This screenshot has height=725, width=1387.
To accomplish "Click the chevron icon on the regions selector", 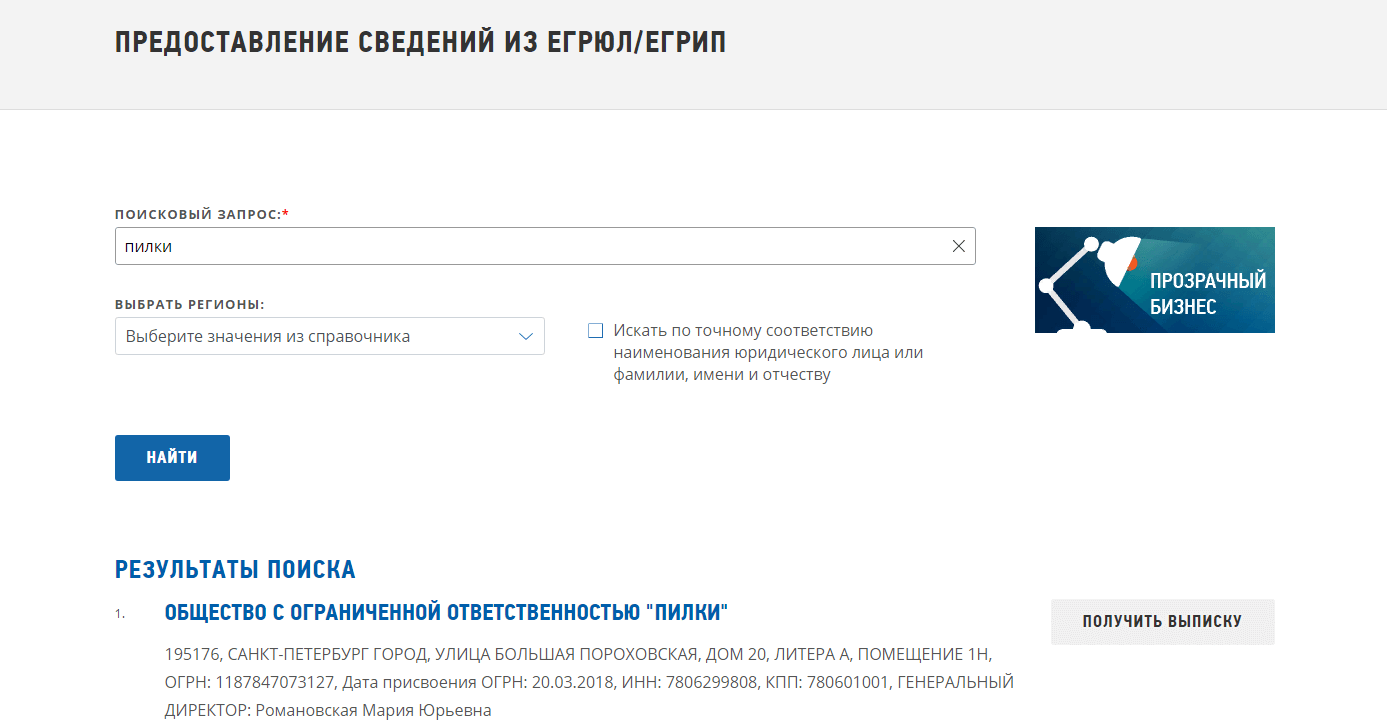I will pyautogui.click(x=526, y=336).
